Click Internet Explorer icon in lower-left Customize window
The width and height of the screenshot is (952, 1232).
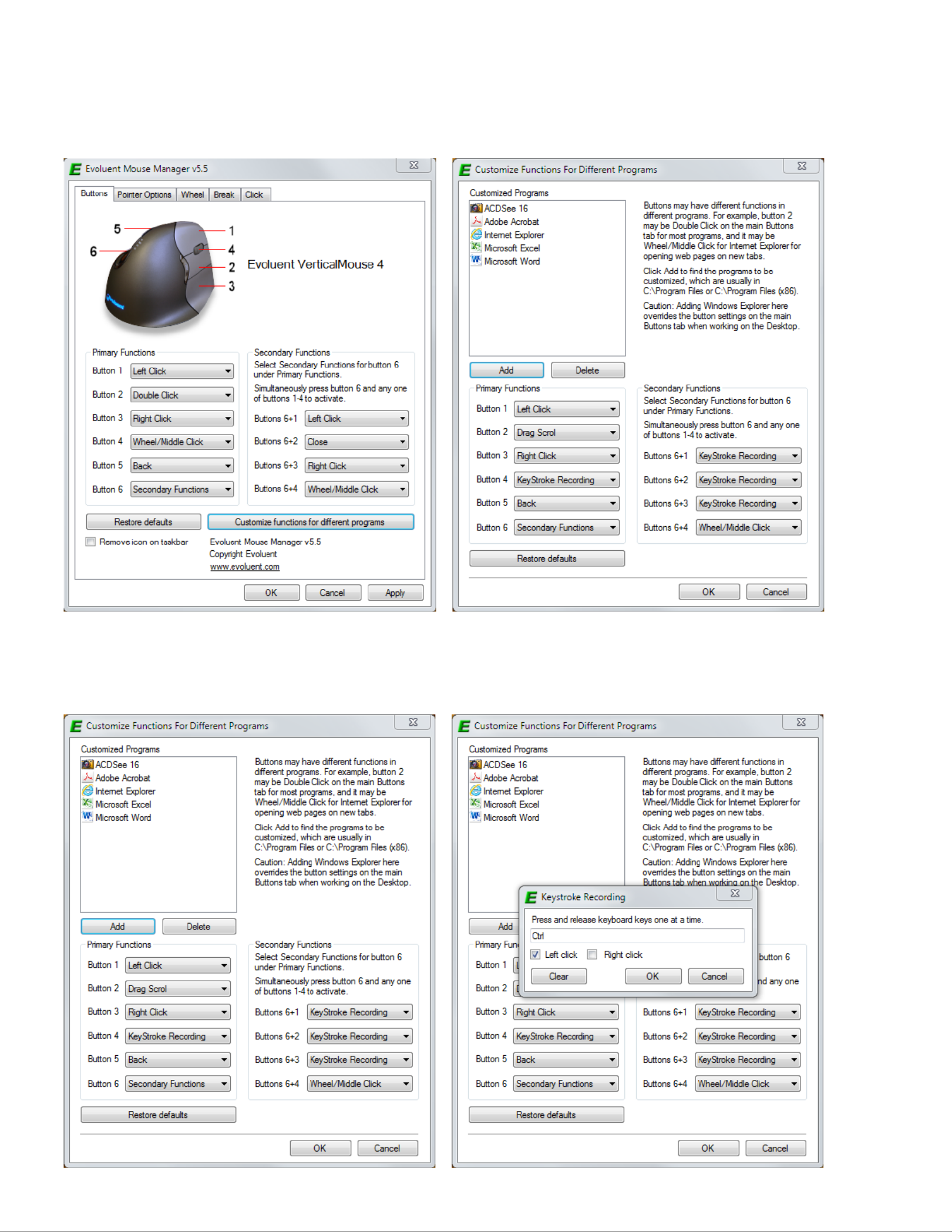tap(88, 790)
